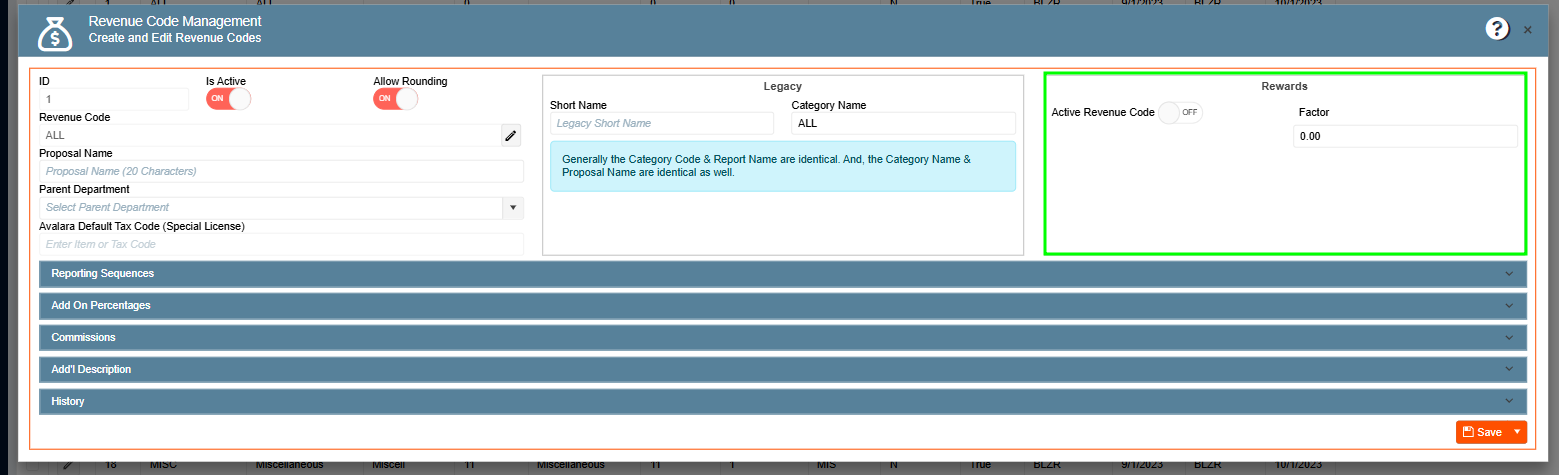
Task: Click the Save button
Action: (x=1482, y=432)
